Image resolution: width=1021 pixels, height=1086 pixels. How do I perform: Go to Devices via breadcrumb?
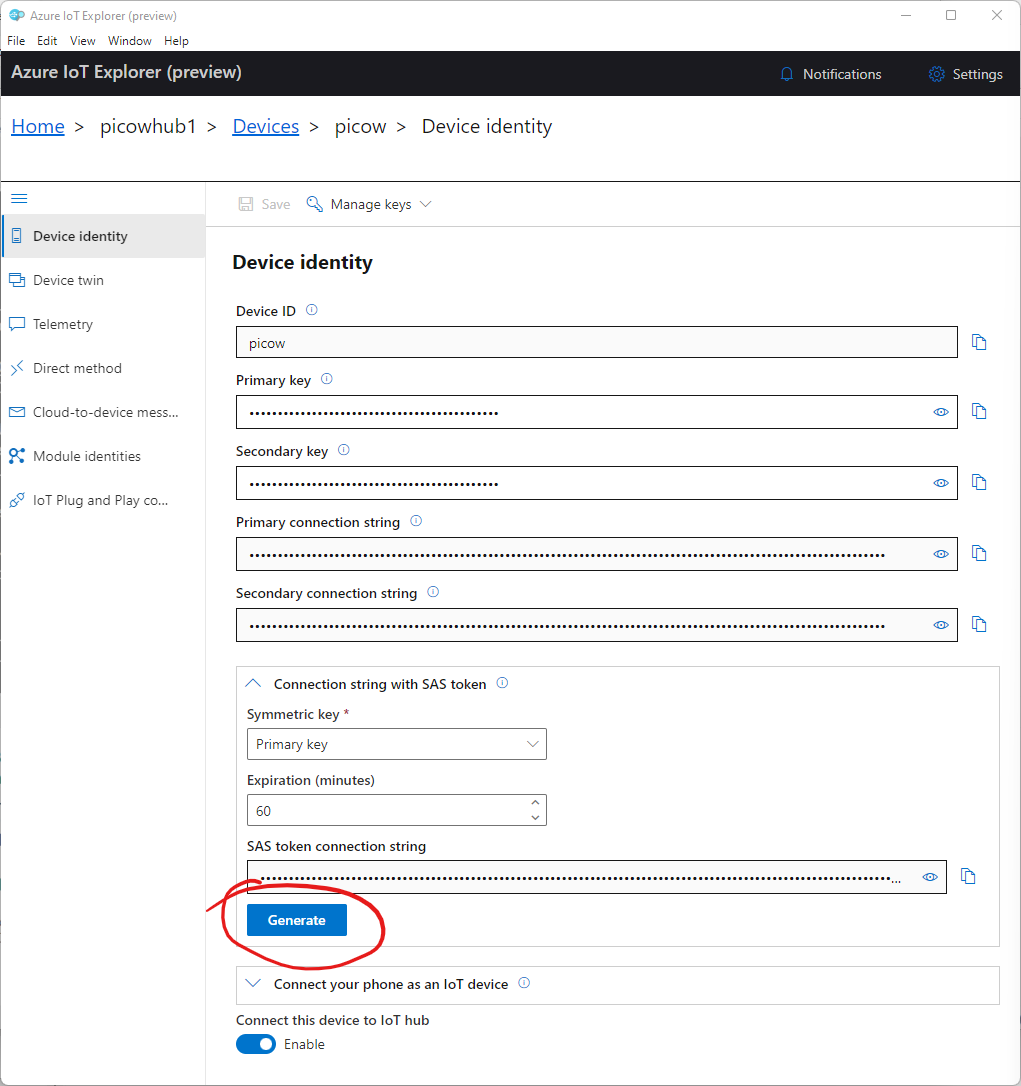[x=266, y=127]
